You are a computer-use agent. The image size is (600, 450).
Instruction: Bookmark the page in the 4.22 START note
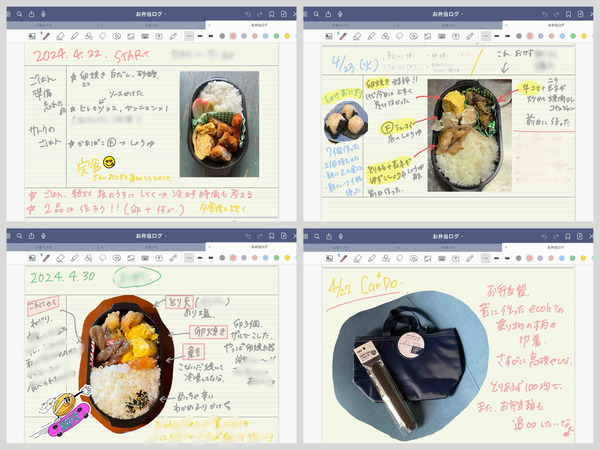tap(271, 14)
